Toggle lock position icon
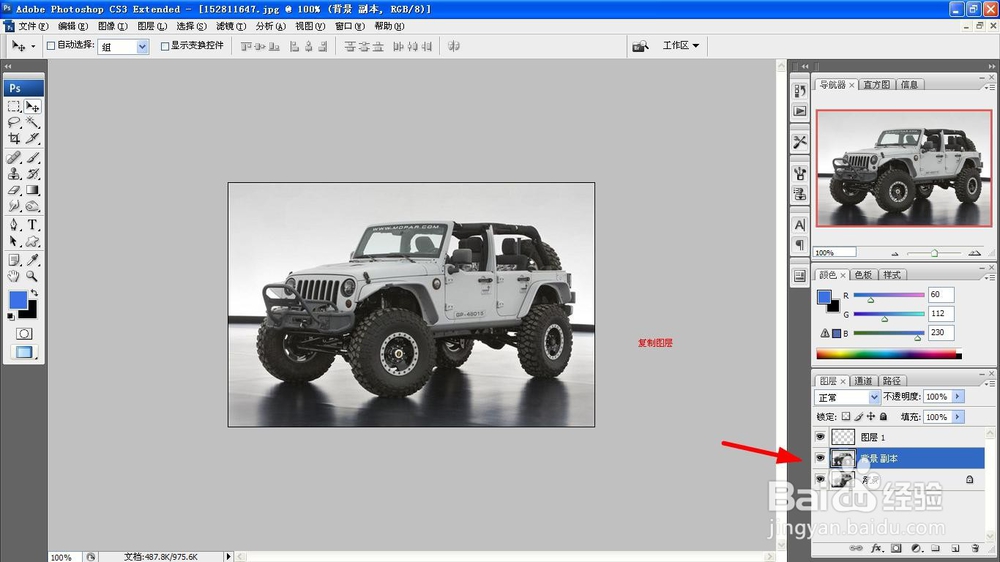This screenshot has height=562, width=1000. [871, 417]
